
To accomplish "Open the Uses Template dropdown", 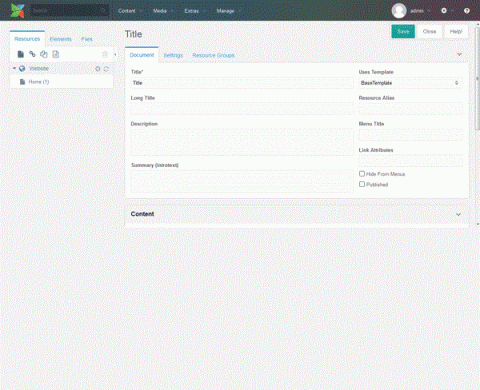I will coord(410,83).
